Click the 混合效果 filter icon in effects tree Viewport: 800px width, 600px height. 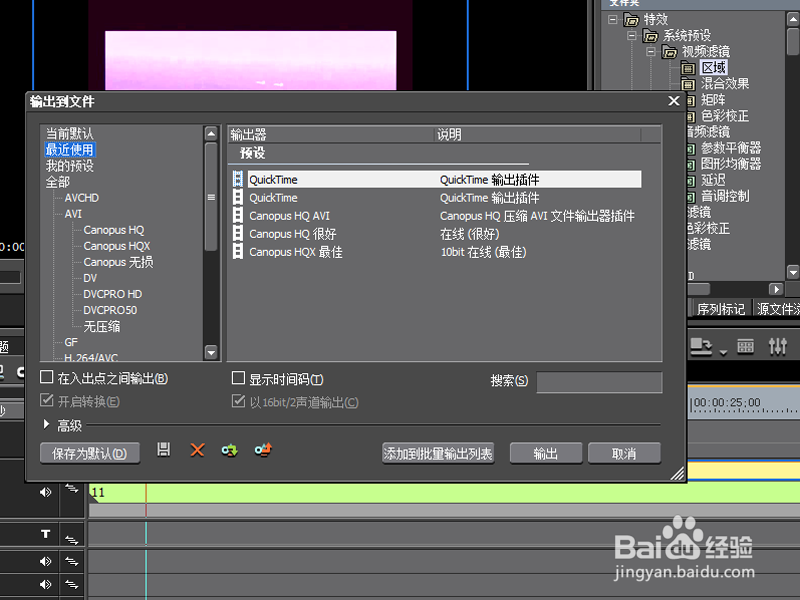tap(688, 84)
